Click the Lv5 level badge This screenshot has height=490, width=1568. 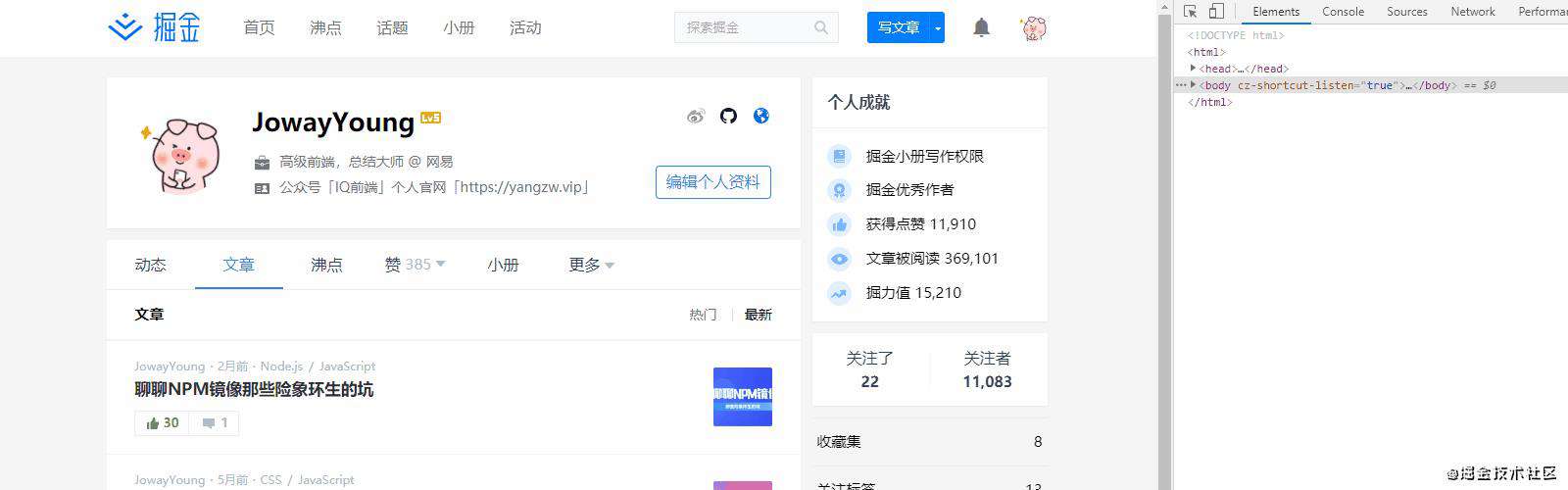point(430,118)
